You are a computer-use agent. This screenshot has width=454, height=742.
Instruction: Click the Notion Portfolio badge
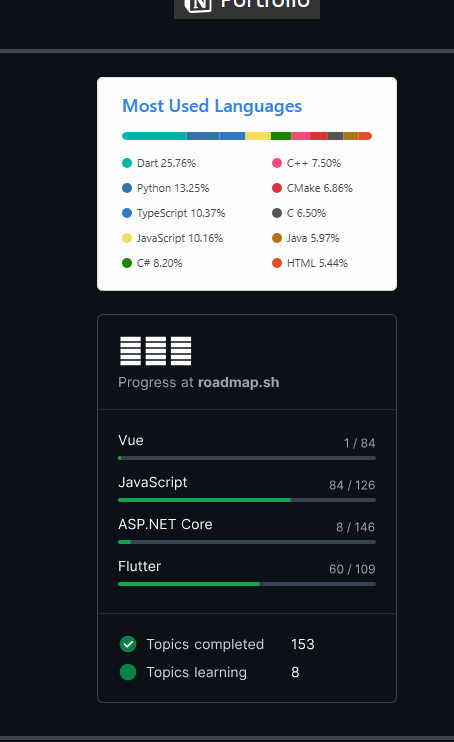point(247,7)
